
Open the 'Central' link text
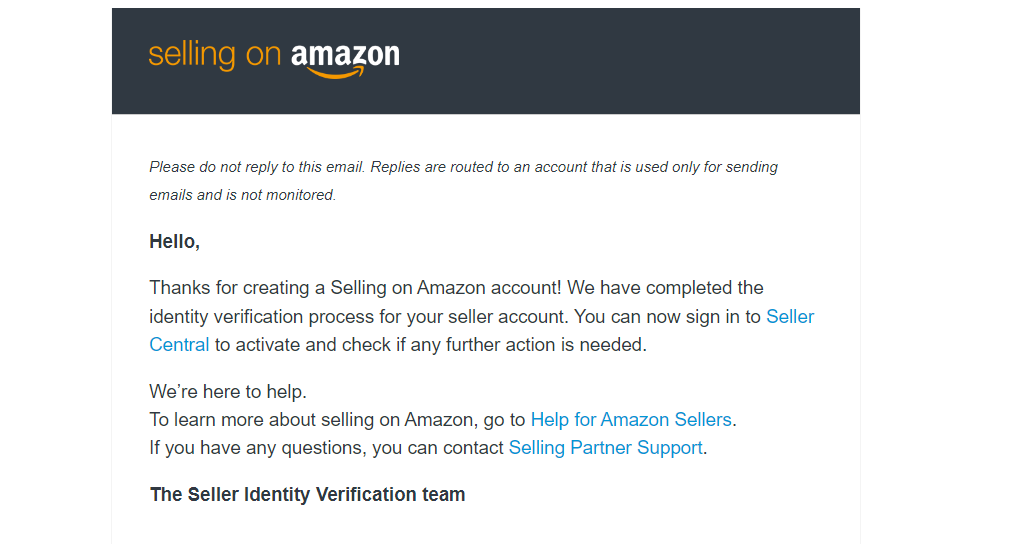(x=179, y=345)
